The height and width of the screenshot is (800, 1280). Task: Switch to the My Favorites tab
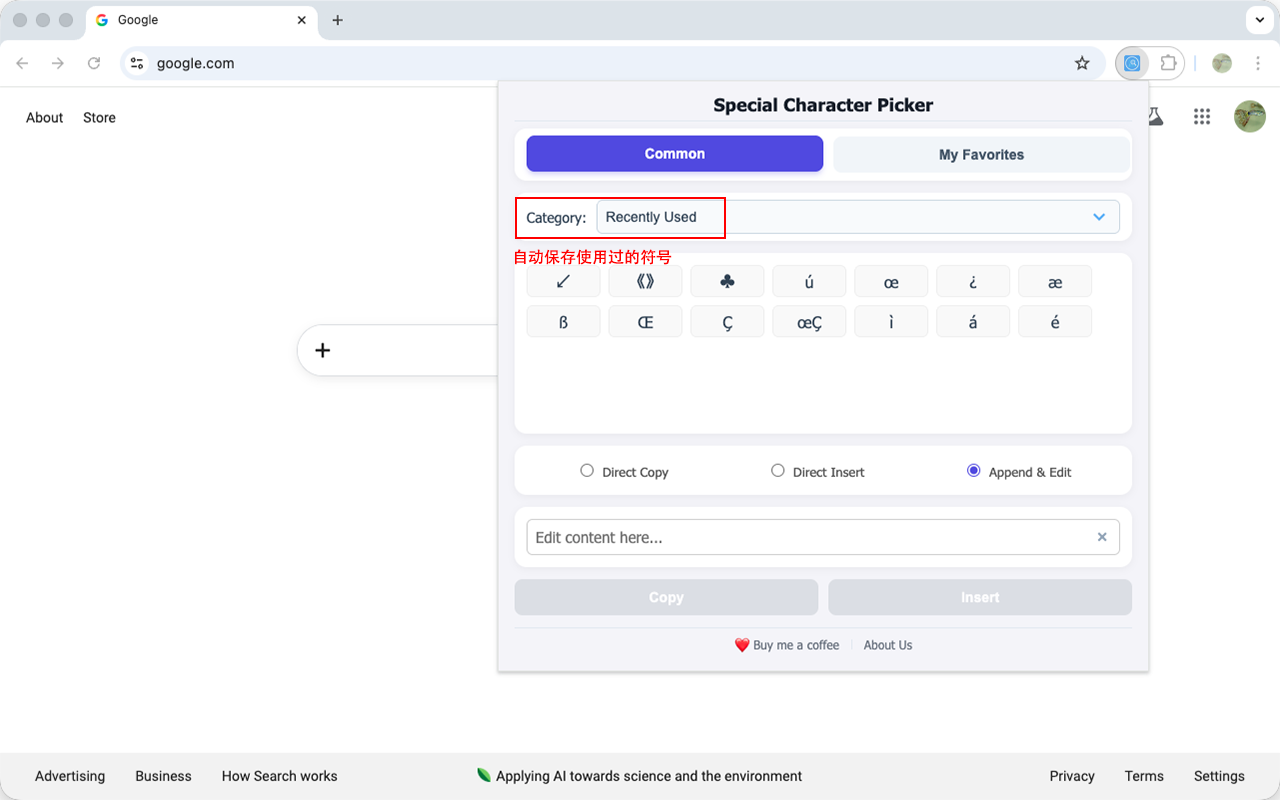[981, 155]
